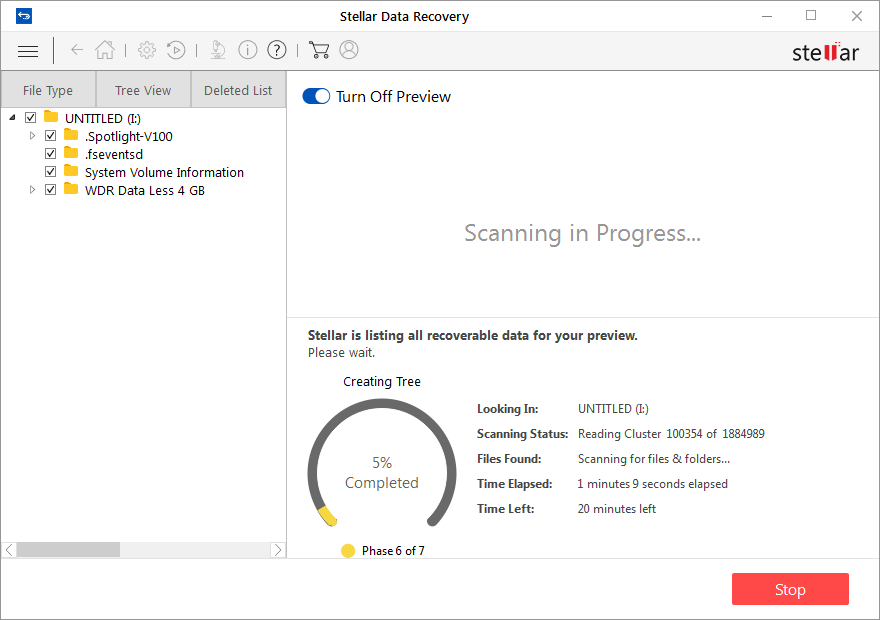880x620 pixels.
Task: Click the horizontal scrollbar thumb in tree panel
Action: click(x=68, y=550)
